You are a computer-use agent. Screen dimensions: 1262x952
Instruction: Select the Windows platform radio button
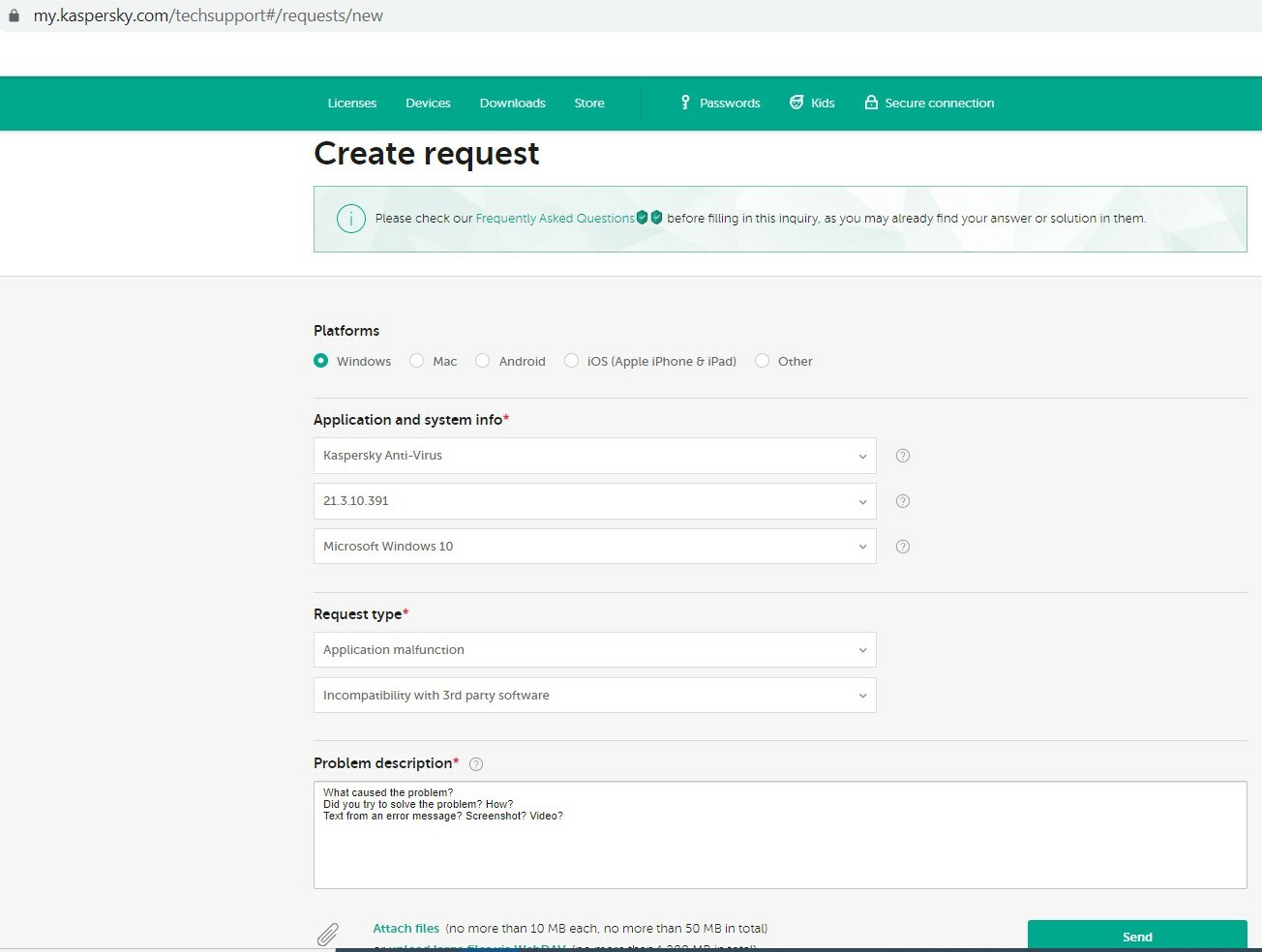(x=321, y=361)
